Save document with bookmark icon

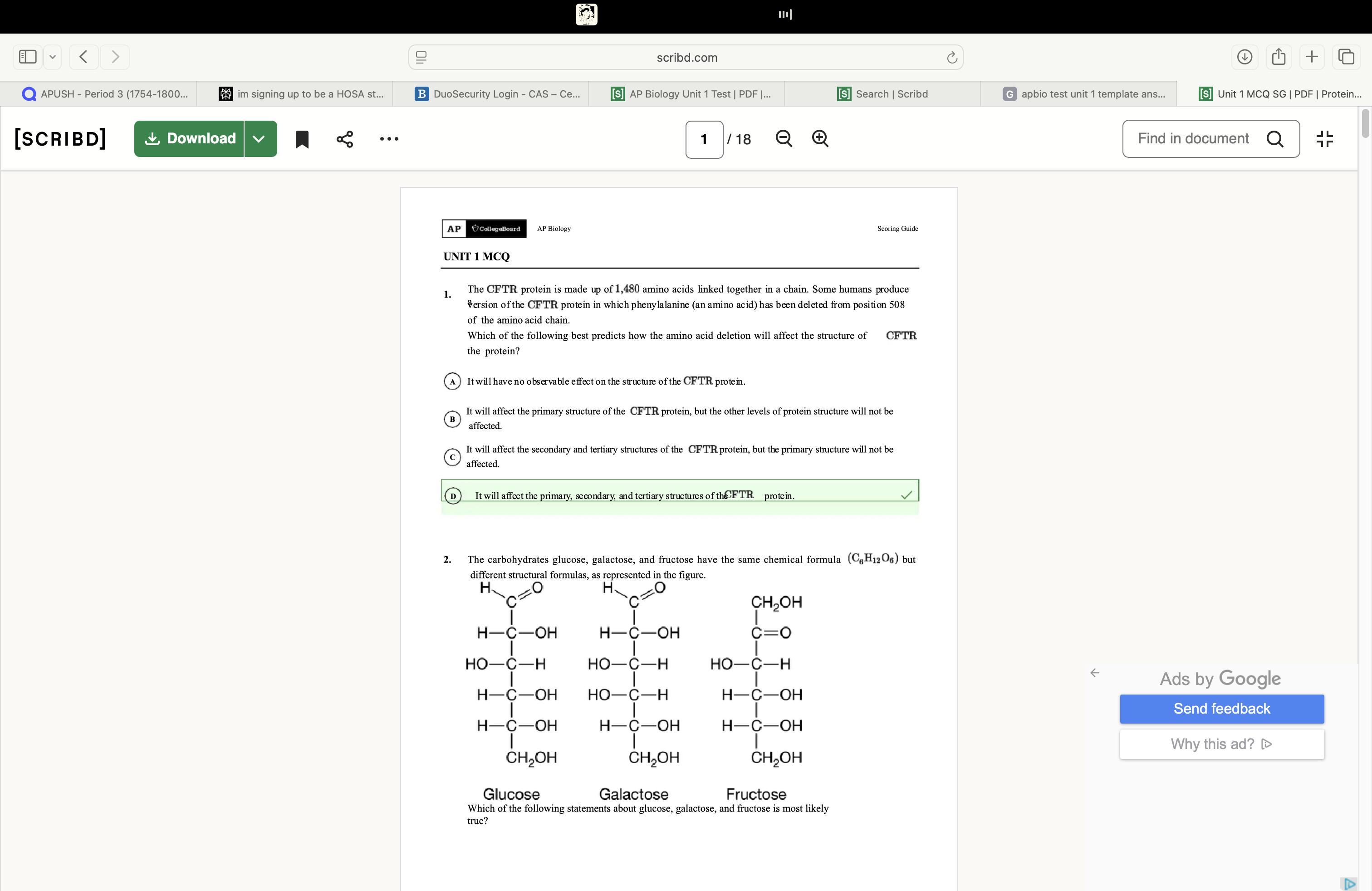(302, 139)
